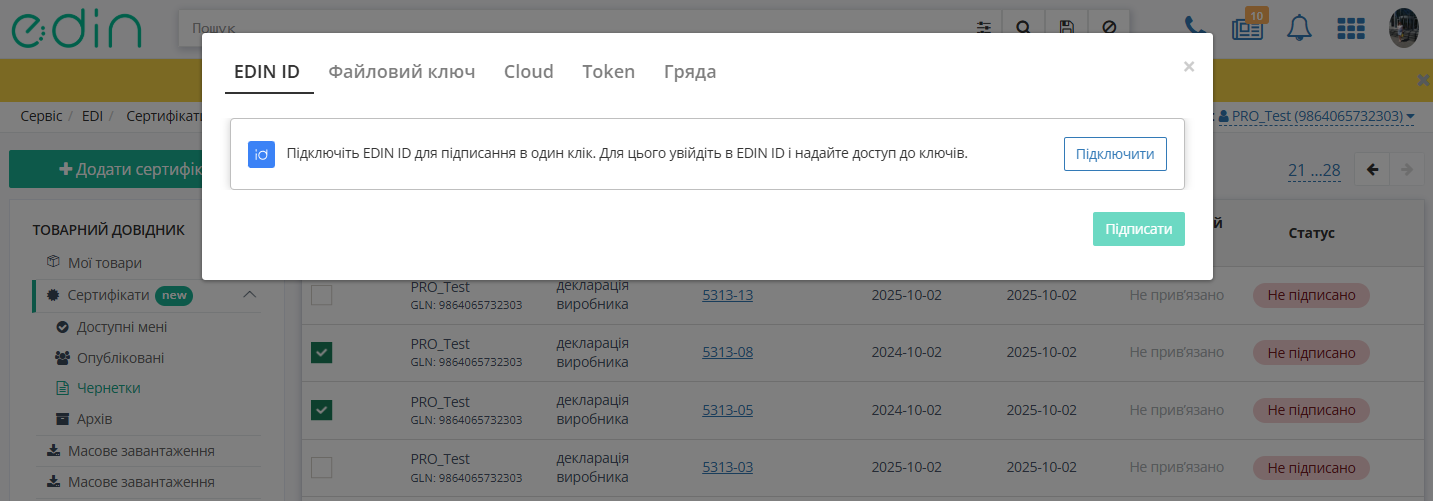
Task: Open certificate link 5313-08
Action: click(x=728, y=352)
